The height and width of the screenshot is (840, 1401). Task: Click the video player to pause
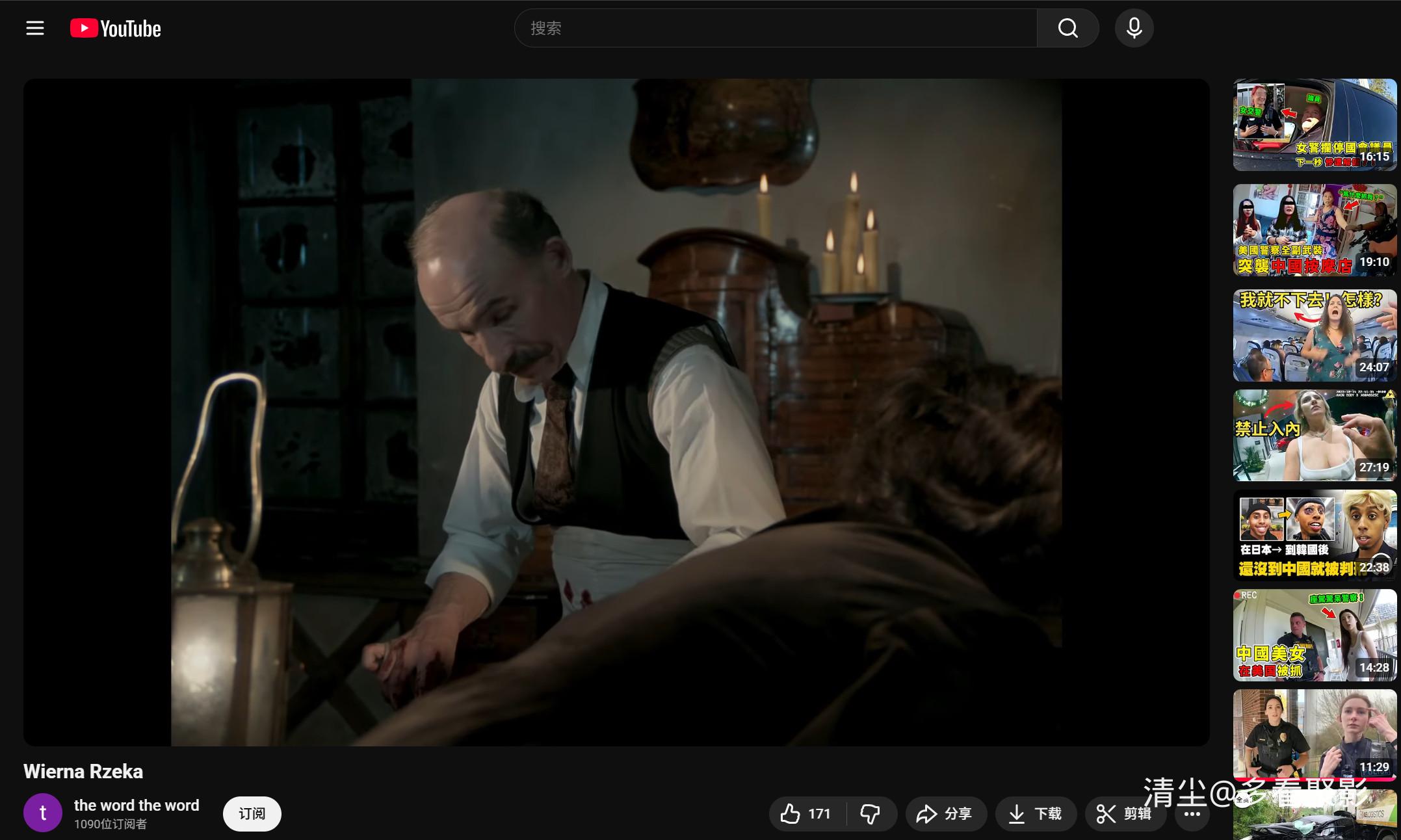[x=616, y=412]
